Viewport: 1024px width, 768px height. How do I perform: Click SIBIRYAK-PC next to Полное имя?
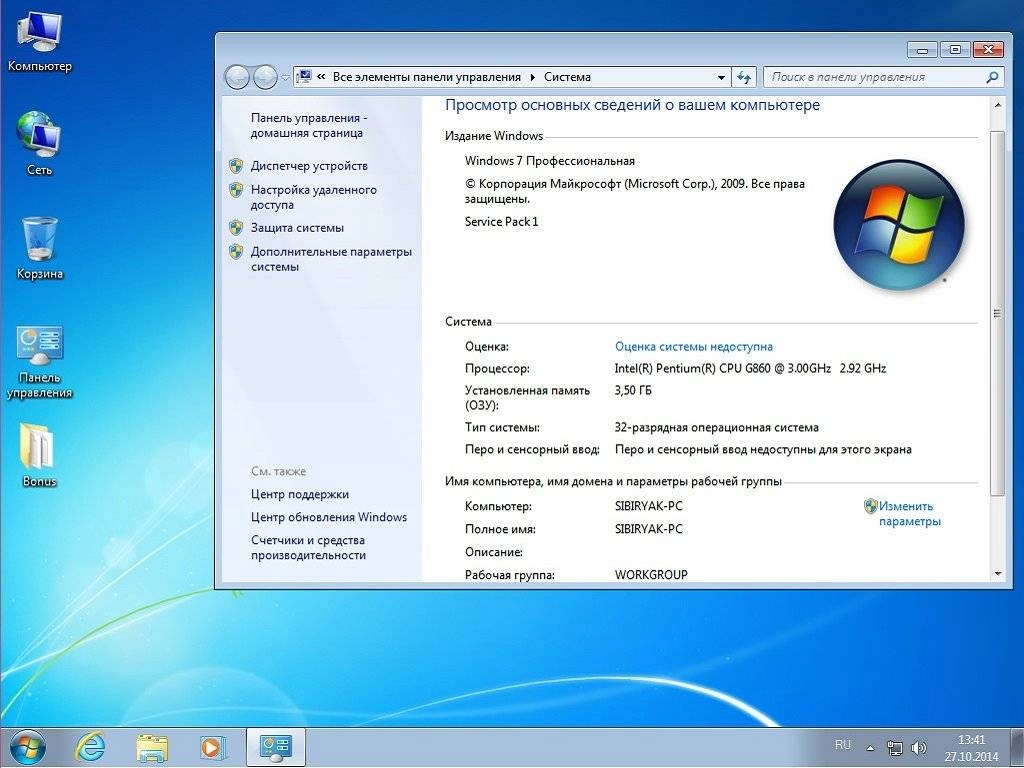click(x=648, y=529)
